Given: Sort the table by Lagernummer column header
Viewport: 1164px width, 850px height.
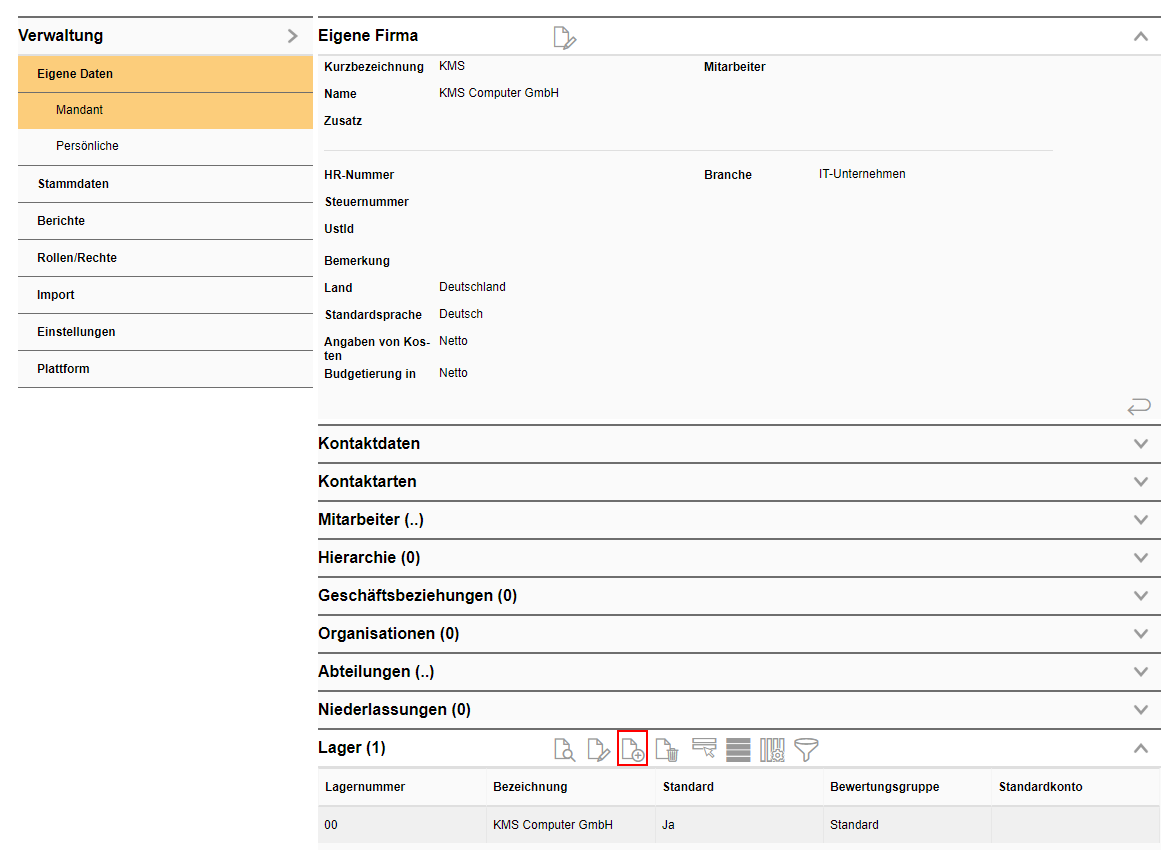Looking at the screenshot, I should [x=365, y=787].
